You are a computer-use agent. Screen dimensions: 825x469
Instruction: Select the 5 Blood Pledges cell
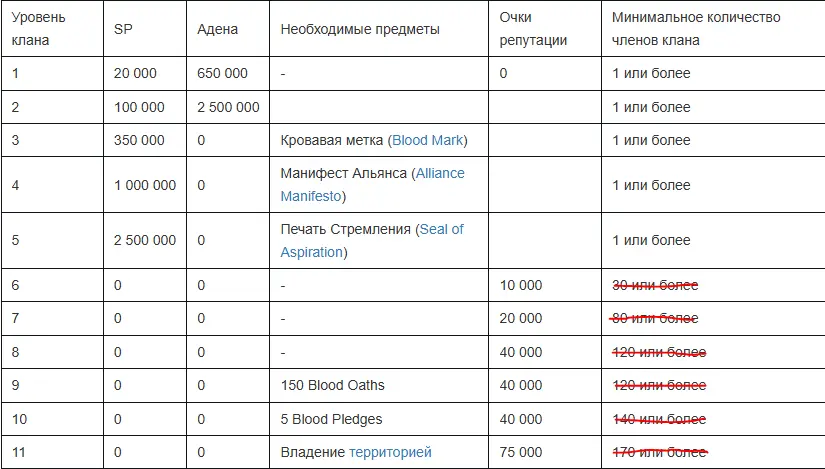pyautogui.click(x=331, y=419)
